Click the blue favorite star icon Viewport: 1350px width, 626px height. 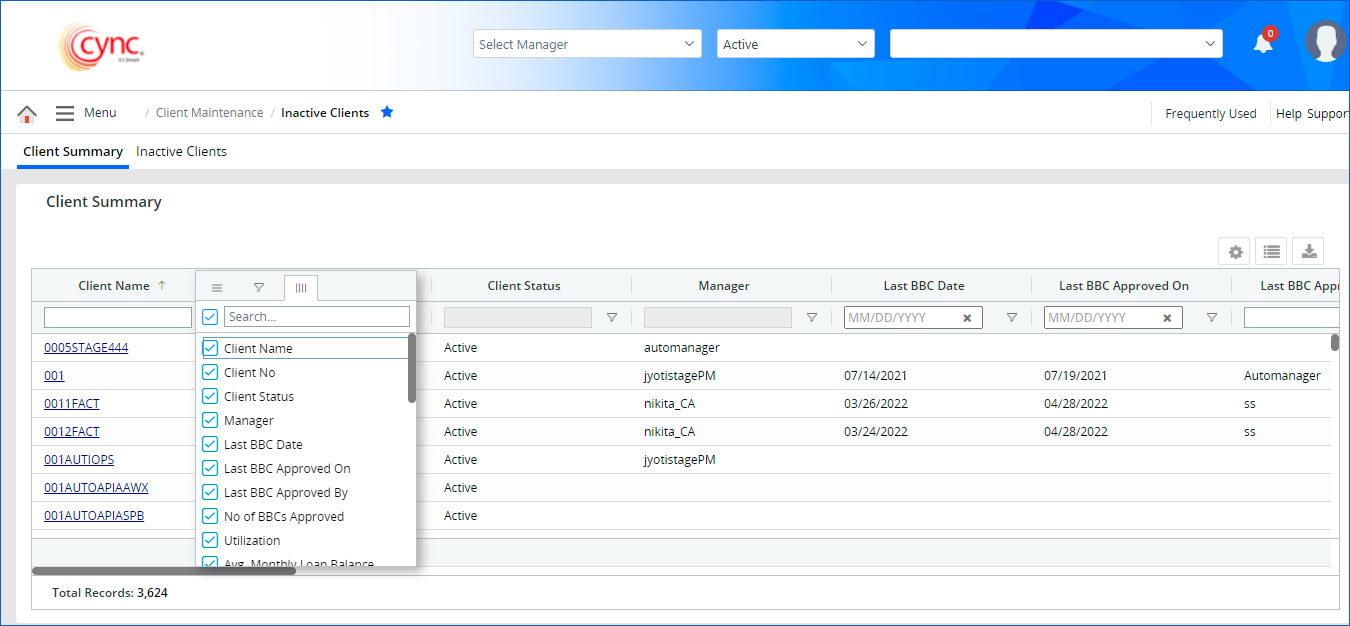click(x=387, y=112)
